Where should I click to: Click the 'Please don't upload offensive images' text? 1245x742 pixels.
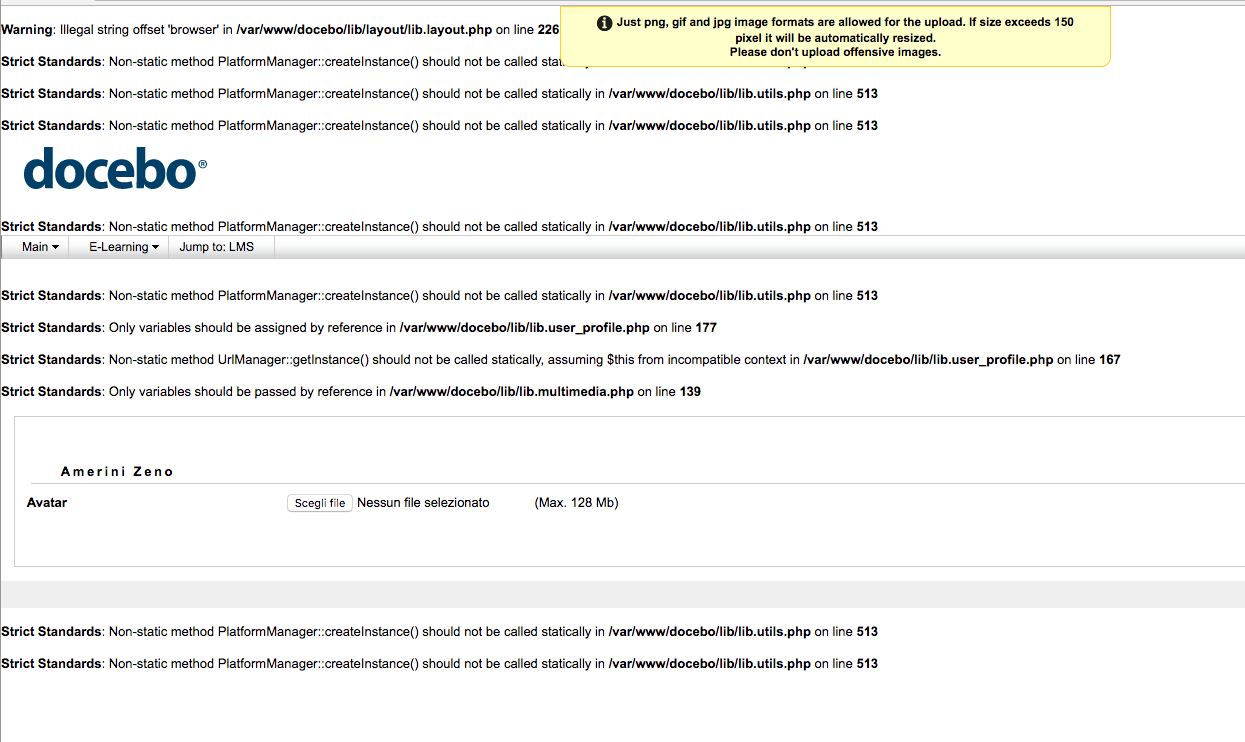835,52
